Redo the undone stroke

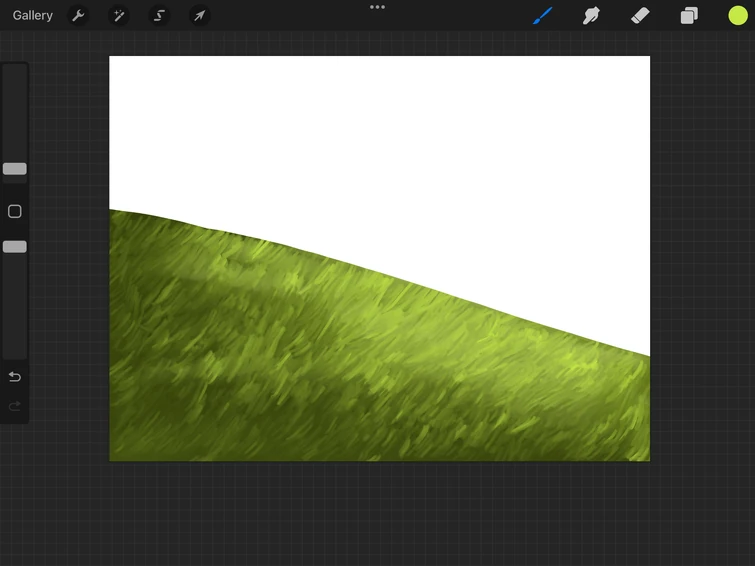(x=15, y=406)
